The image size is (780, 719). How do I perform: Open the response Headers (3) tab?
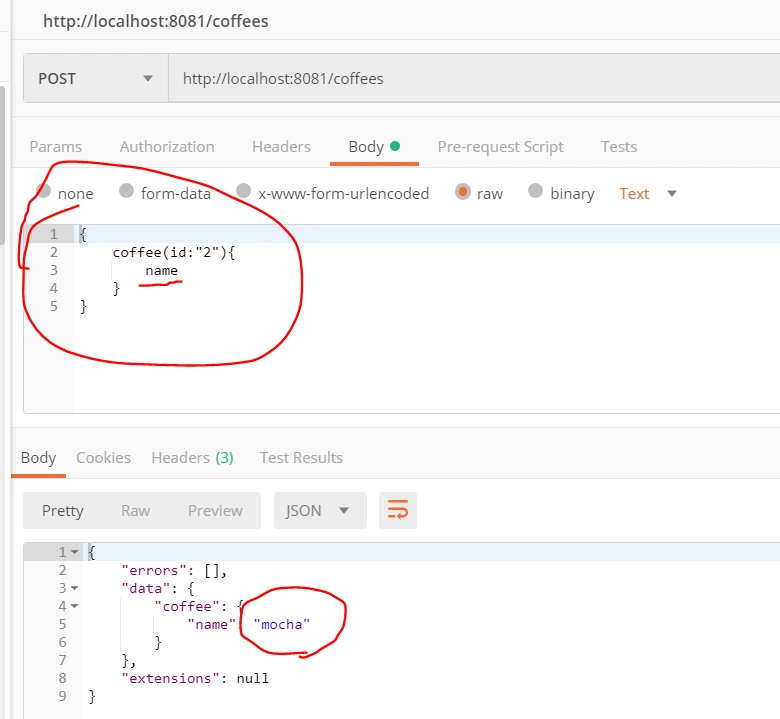193,458
